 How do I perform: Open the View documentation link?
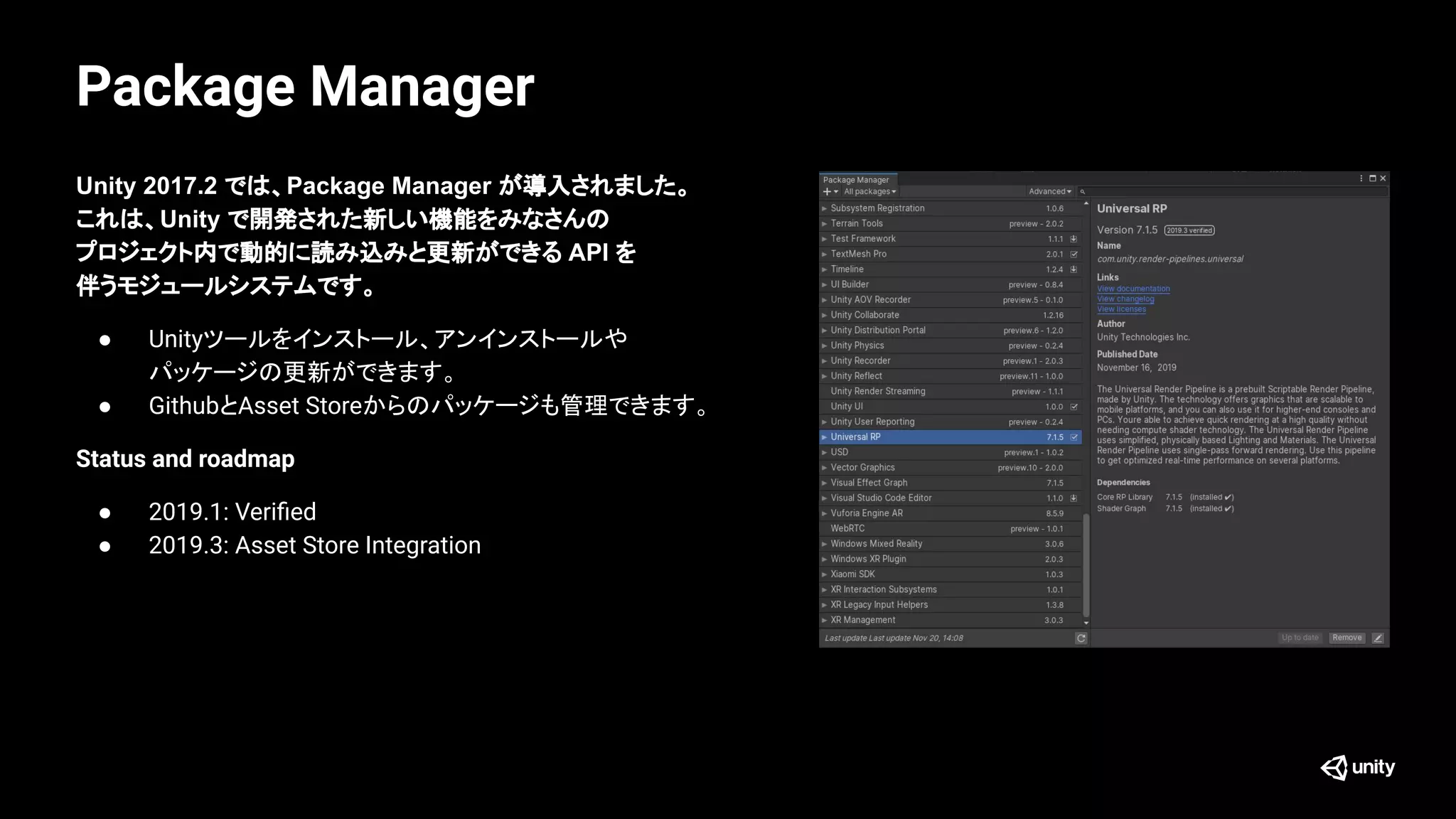point(1133,289)
